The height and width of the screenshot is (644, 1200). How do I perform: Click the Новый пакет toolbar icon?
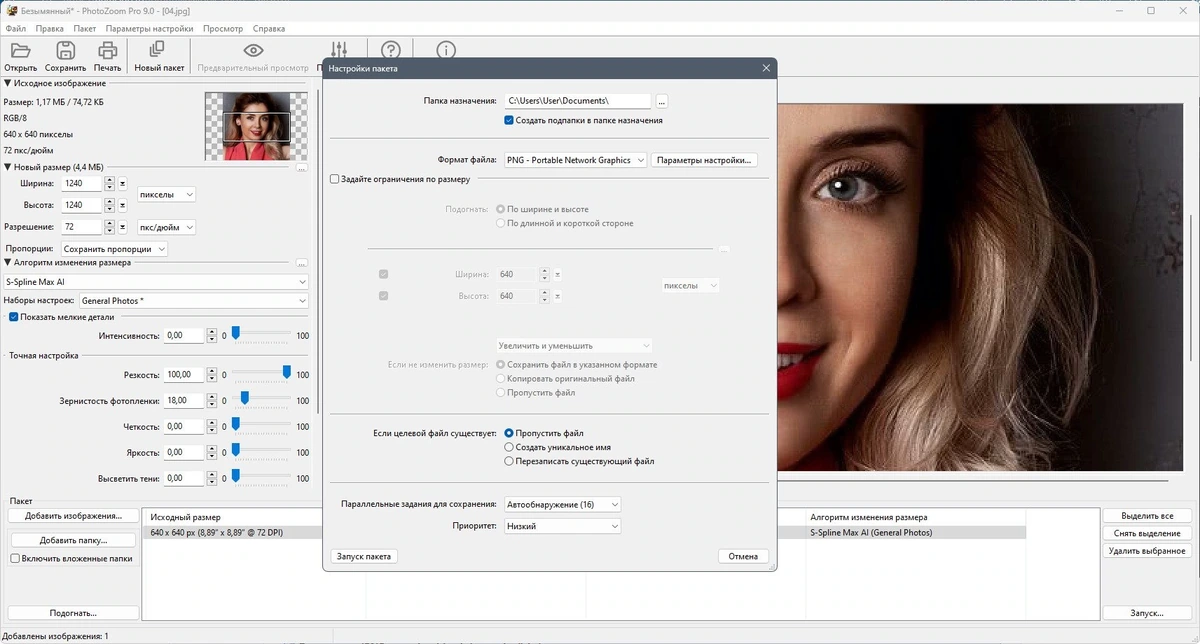click(157, 51)
